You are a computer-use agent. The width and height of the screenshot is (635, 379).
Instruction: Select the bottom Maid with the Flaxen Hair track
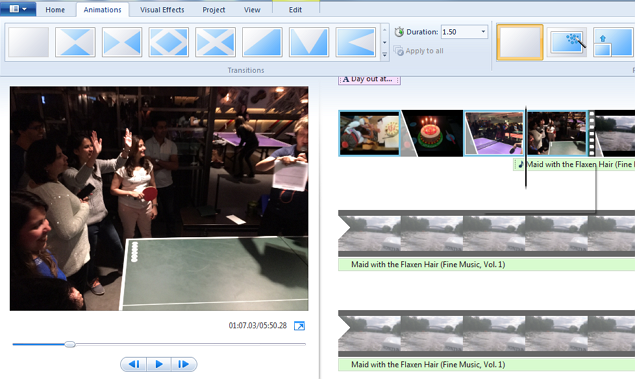[486, 365]
